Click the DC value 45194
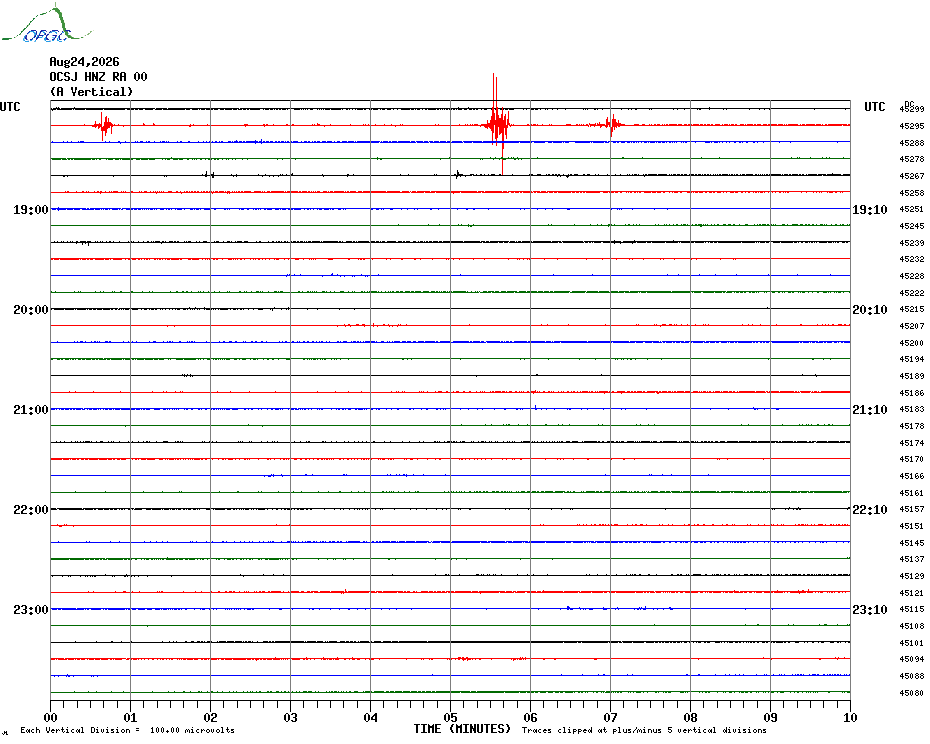Screen dimensions: 930x744 pyautogui.click(x=912, y=359)
